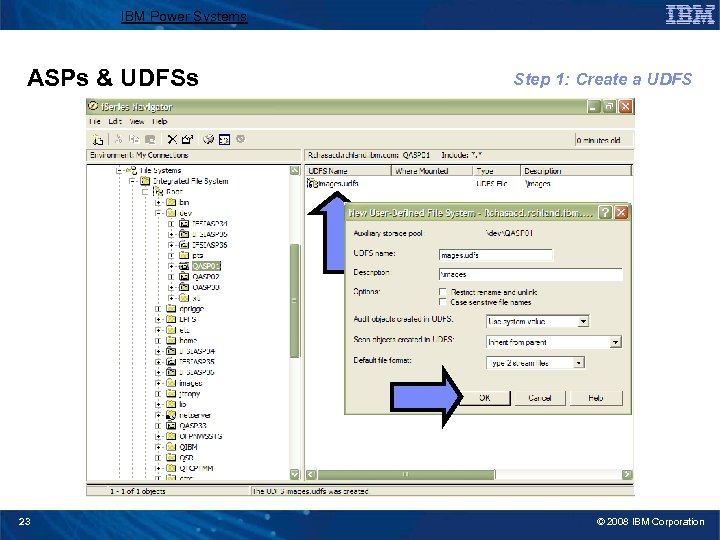720x540 pixels.
Task: Open the Help menu
Action: (159, 121)
